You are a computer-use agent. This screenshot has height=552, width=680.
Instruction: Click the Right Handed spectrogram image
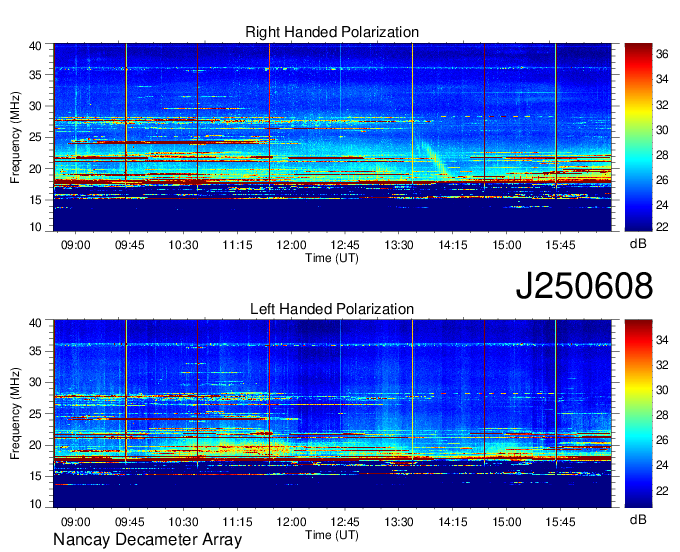pos(332,137)
